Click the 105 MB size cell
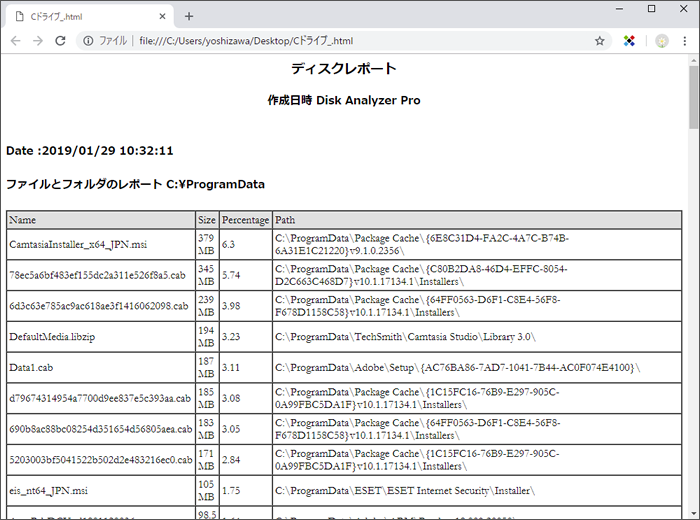 tap(207, 491)
